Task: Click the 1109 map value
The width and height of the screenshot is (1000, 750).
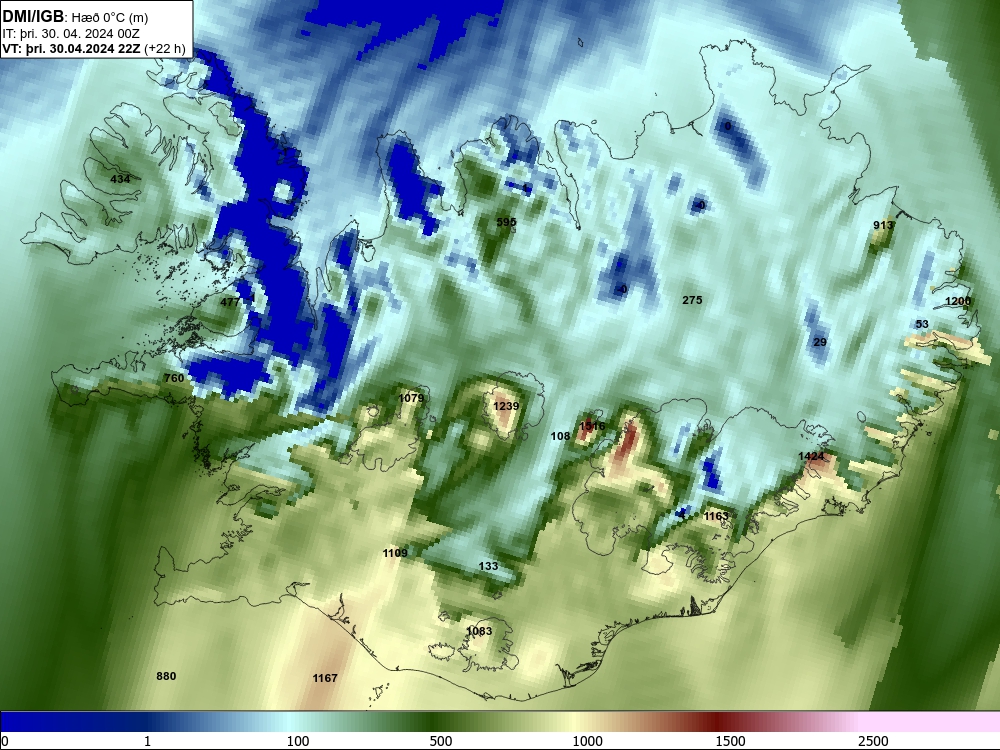Action: (395, 553)
